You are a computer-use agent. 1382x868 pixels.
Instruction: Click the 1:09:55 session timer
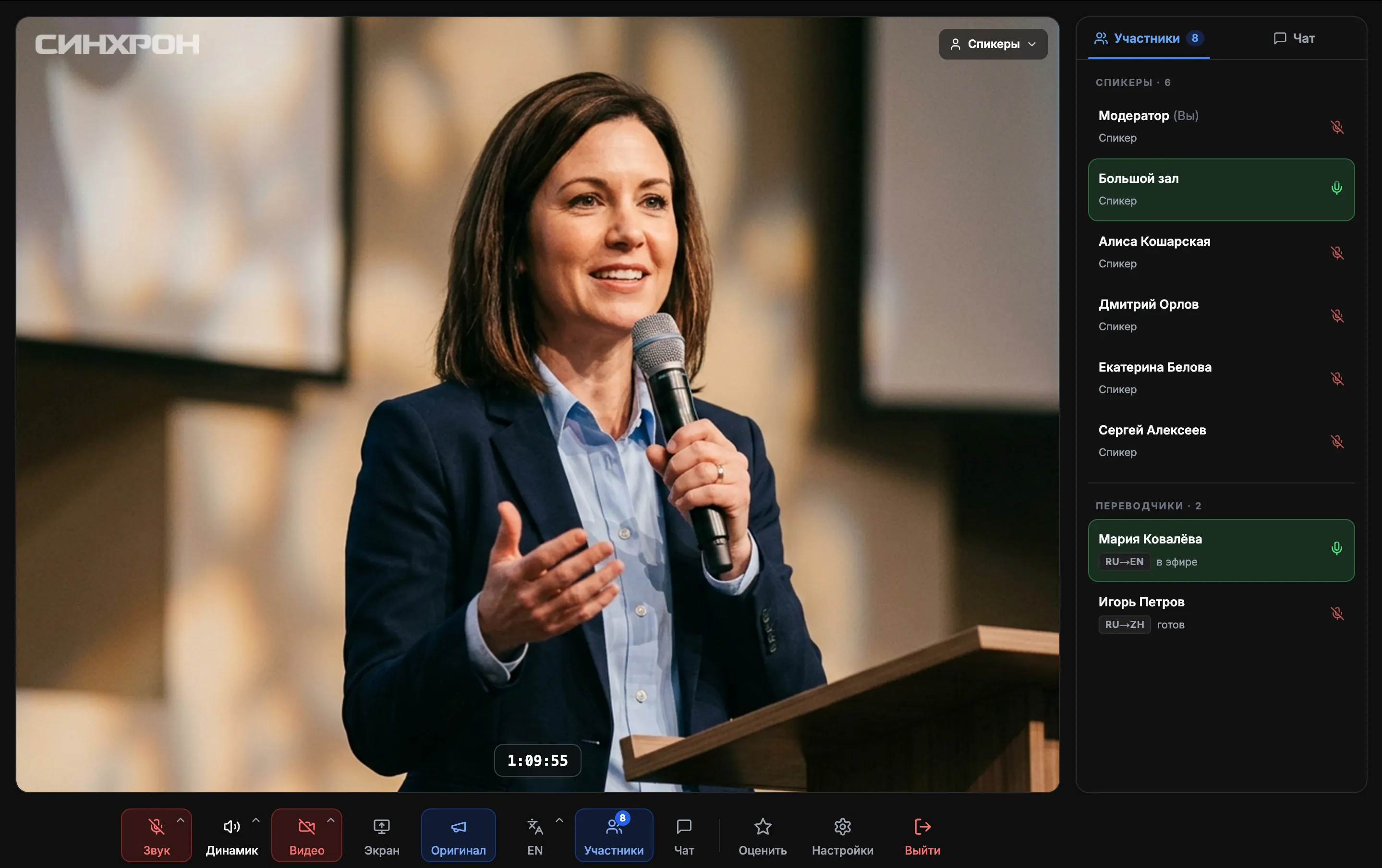[x=537, y=761]
